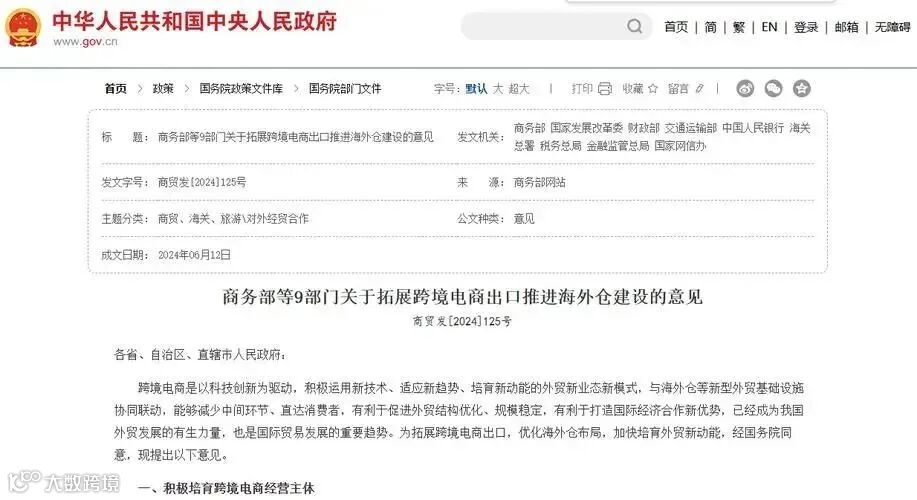Go to 首页 in top navigation
Screen dimensions: 917x500
tap(676, 27)
